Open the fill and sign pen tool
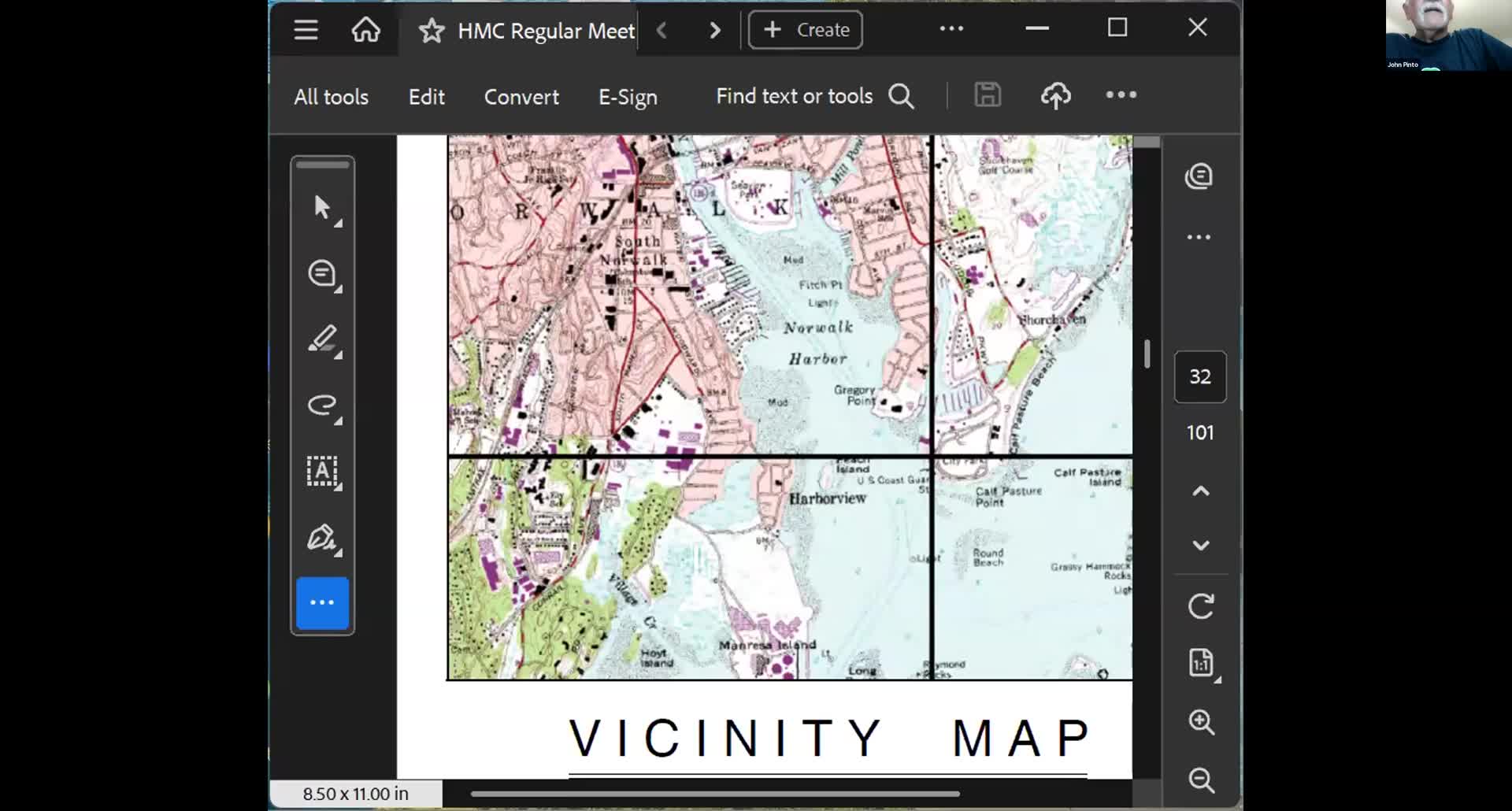Screen dimensions: 1512x811 322,538
